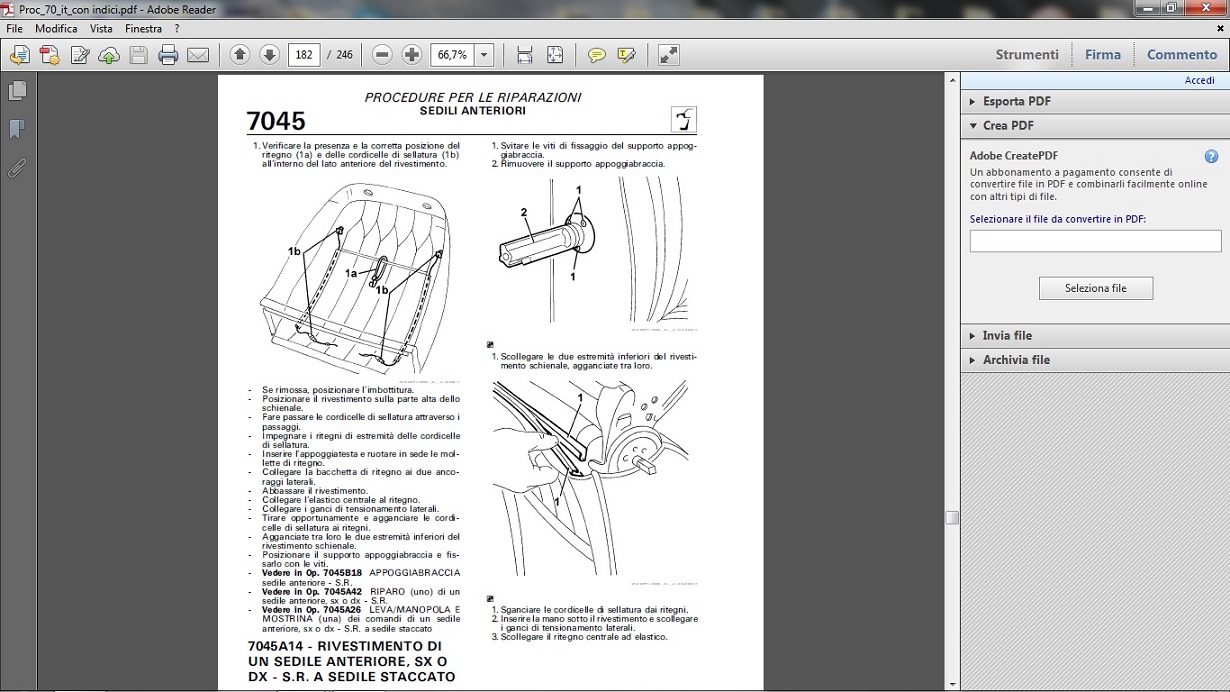This screenshot has height=692, width=1230.
Task: Open the Modifica menu
Action: [x=56, y=29]
